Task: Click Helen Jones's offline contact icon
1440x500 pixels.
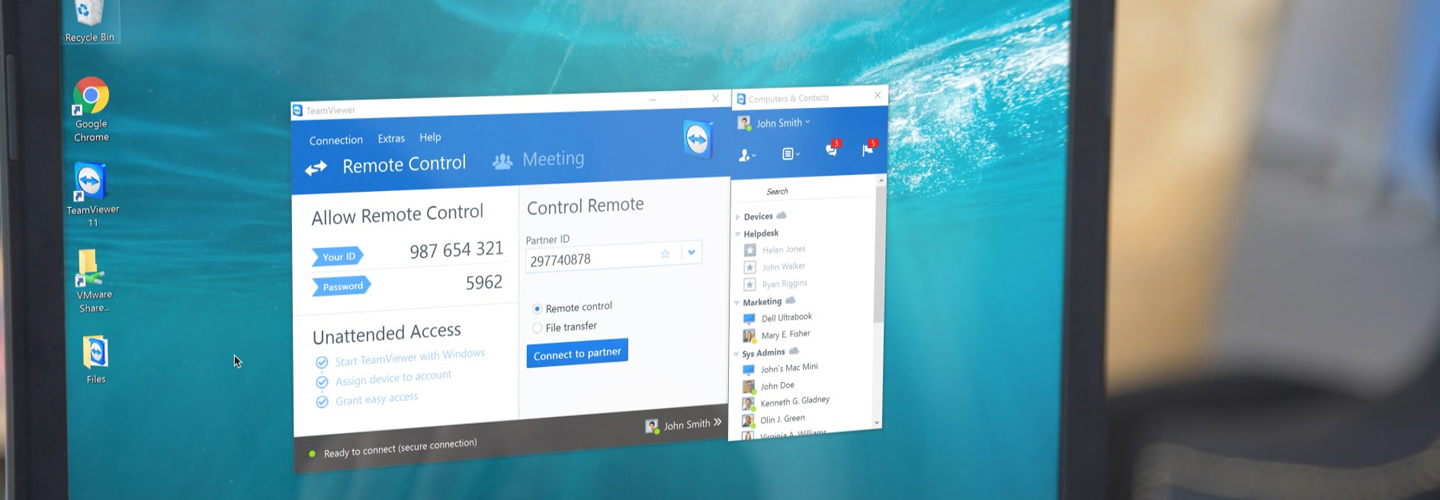Action: click(x=750, y=250)
